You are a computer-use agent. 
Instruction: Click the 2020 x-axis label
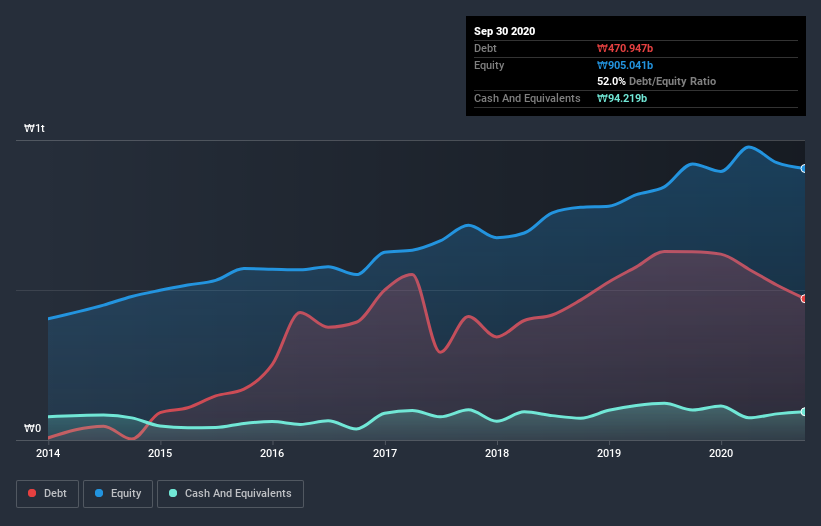click(721, 453)
